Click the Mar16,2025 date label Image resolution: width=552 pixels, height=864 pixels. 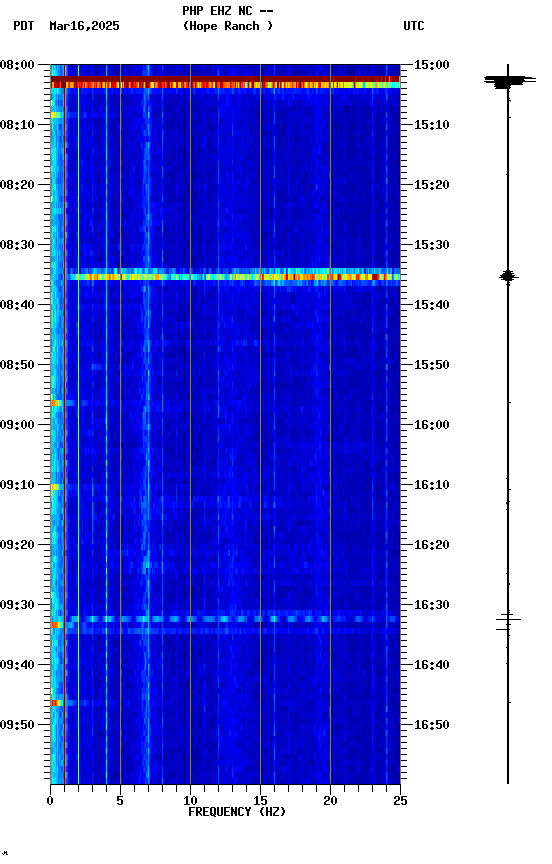[x=84, y=26]
